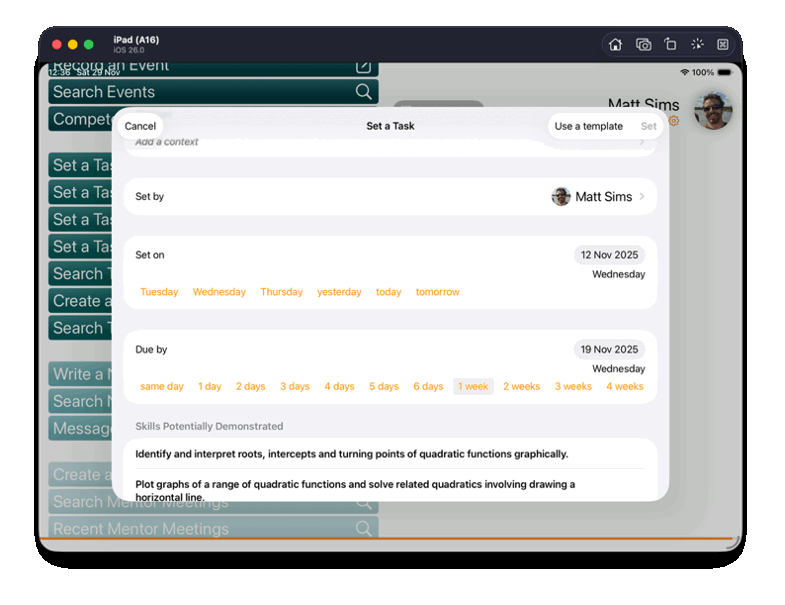785x605 pixels.
Task: Select yesterday for Set on
Action: tap(339, 292)
